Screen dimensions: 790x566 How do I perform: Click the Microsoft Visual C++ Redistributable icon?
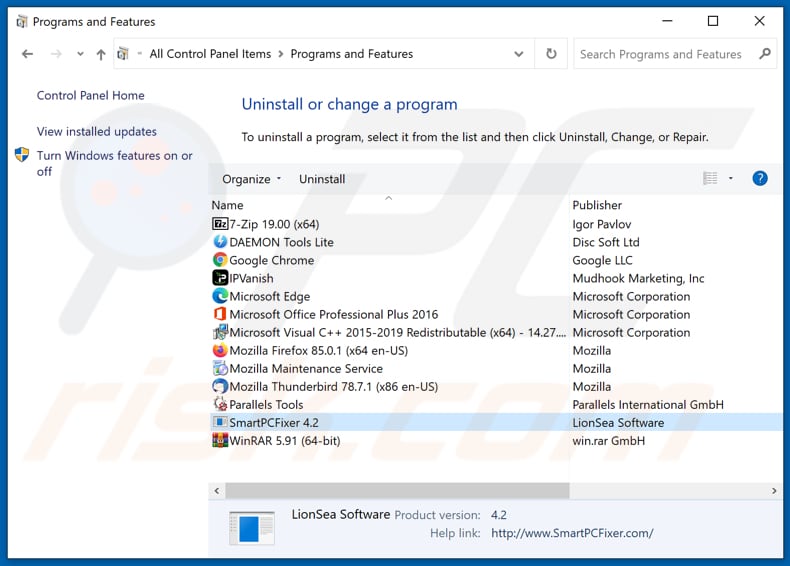click(220, 332)
